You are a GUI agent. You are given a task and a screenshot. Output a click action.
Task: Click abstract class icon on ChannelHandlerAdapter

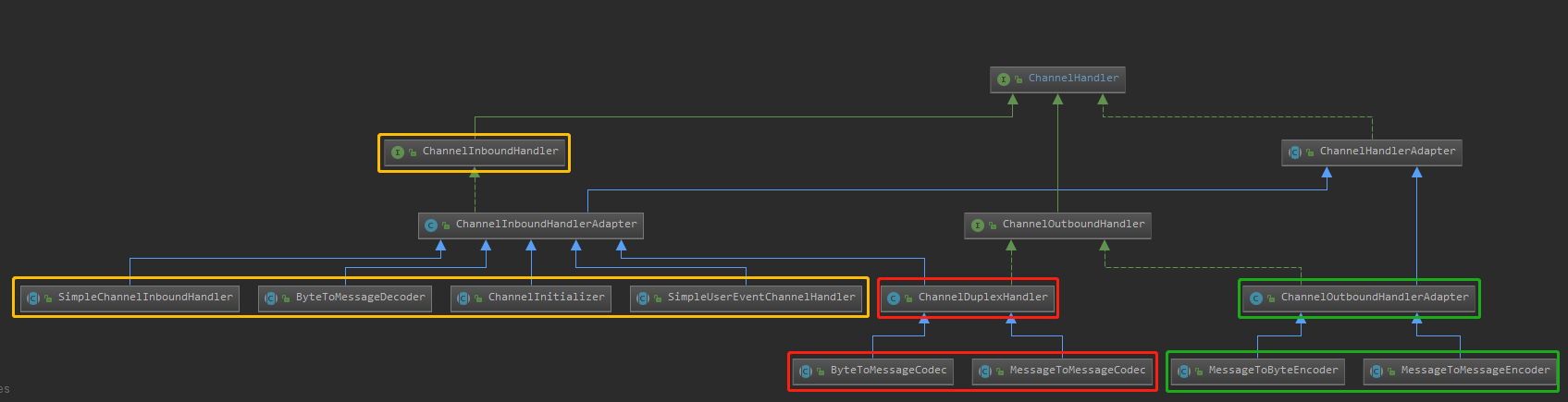coord(1294,152)
